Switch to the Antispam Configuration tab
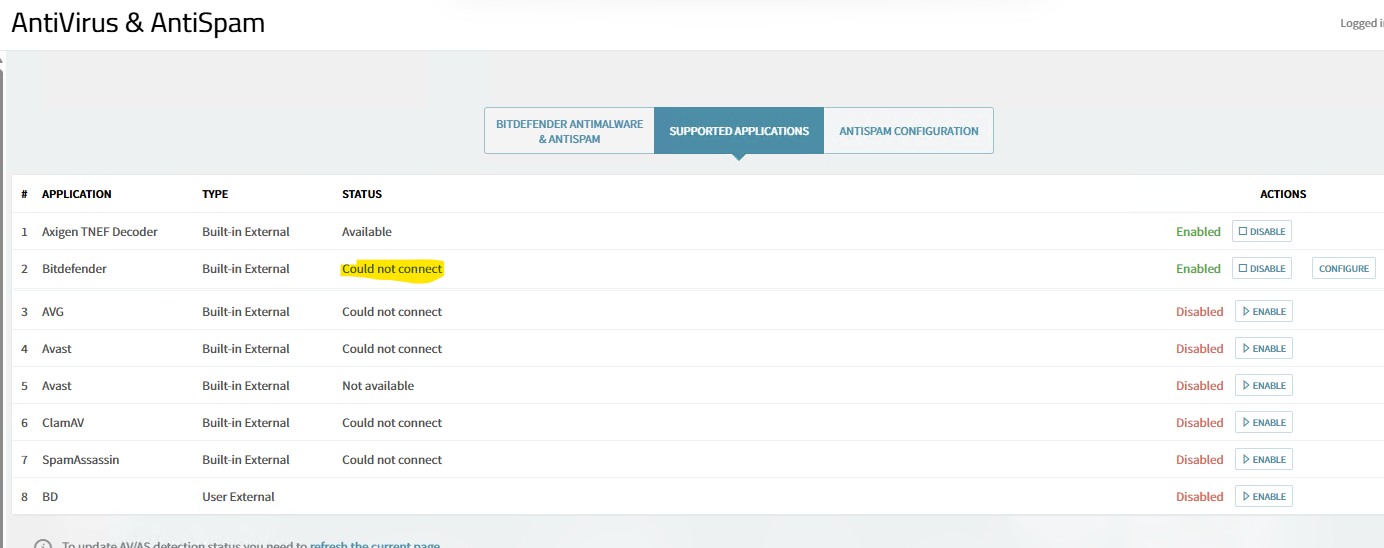This screenshot has width=1384, height=548. [x=908, y=131]
